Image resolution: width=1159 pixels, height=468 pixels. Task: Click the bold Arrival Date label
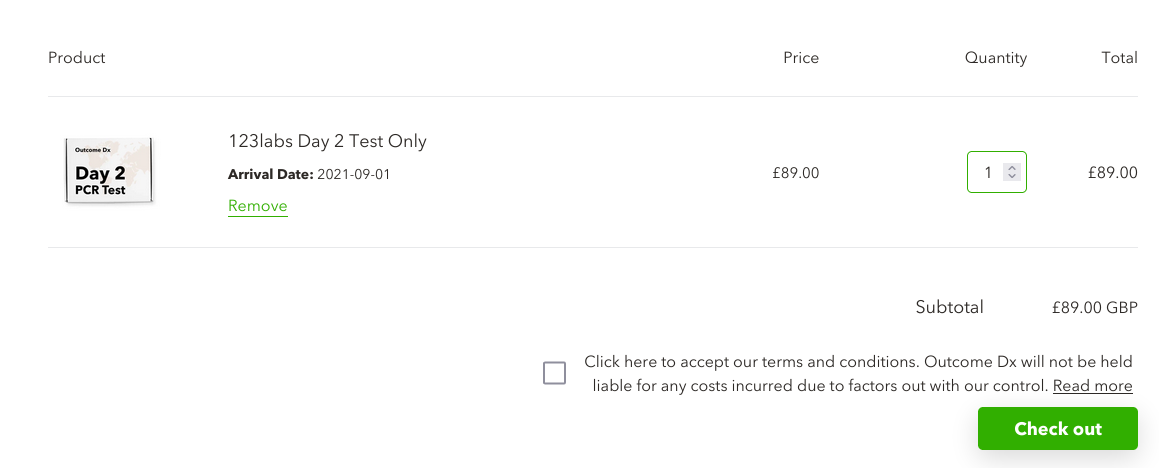click(x=271, y=175)
